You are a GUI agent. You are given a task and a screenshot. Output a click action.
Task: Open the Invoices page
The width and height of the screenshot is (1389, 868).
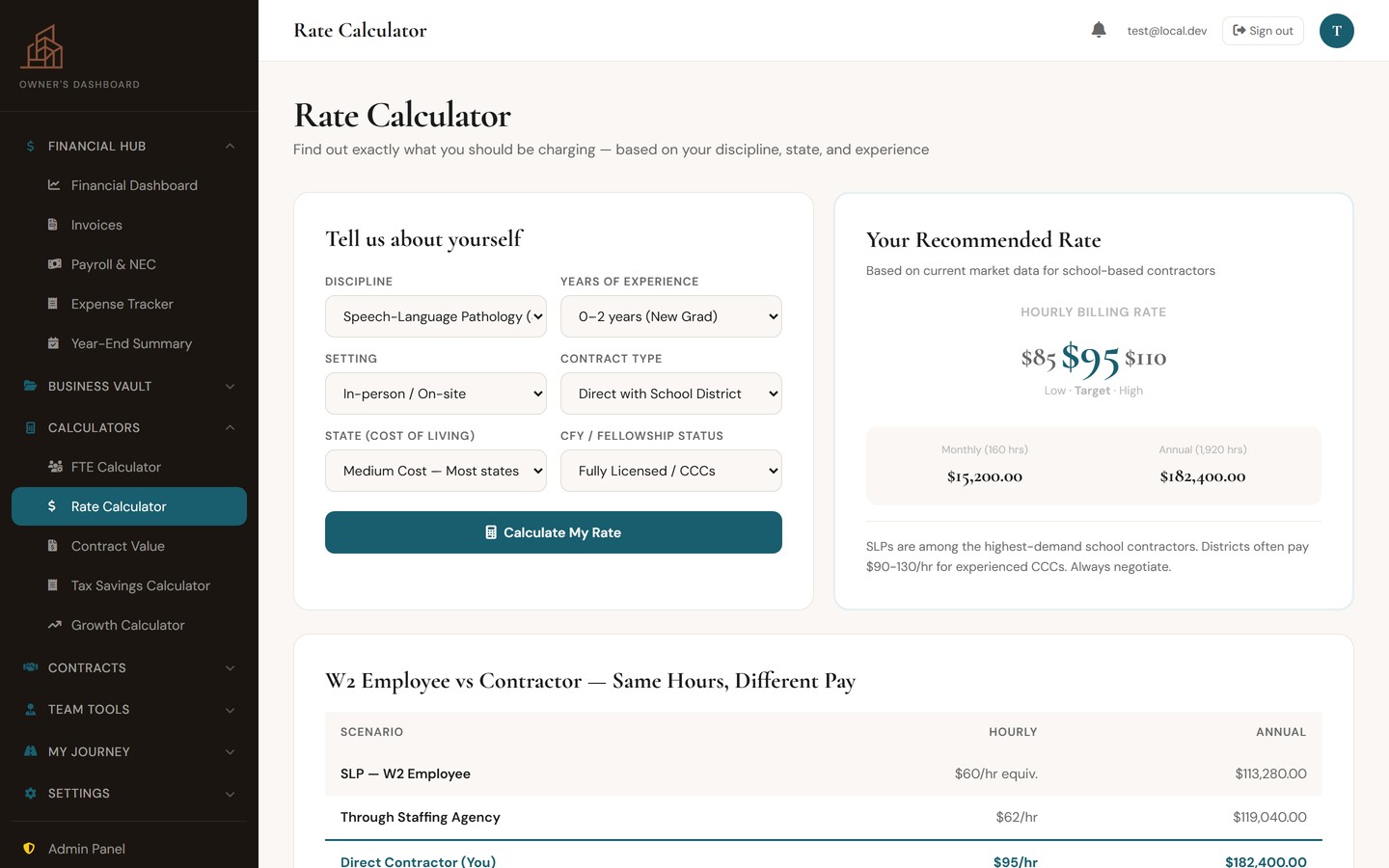[129, 225]
